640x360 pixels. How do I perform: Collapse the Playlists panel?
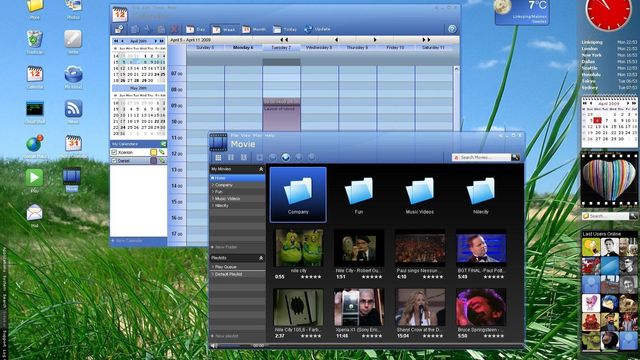click(261, 258)
